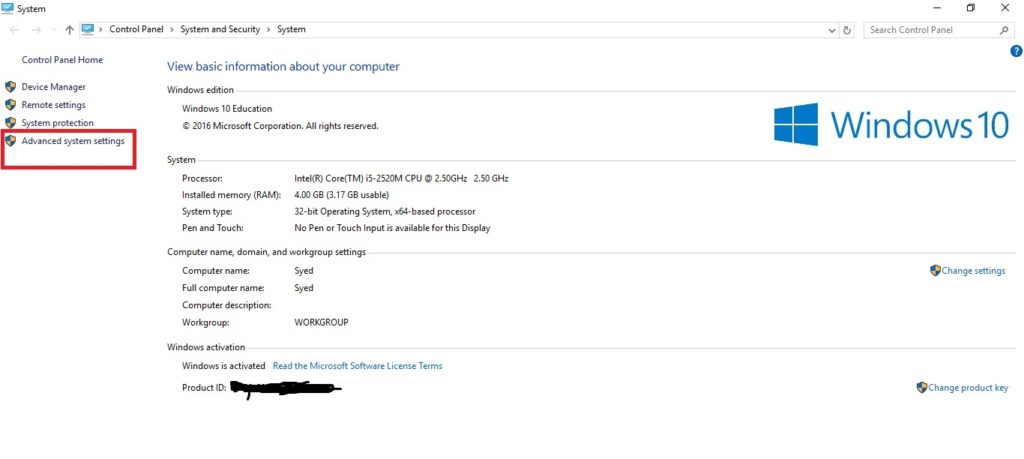The height and width of the screenshot is (459, 1024).
Task: Click '4.00 GB (3.17 GB usable)' value
Action: click(342, 195)
